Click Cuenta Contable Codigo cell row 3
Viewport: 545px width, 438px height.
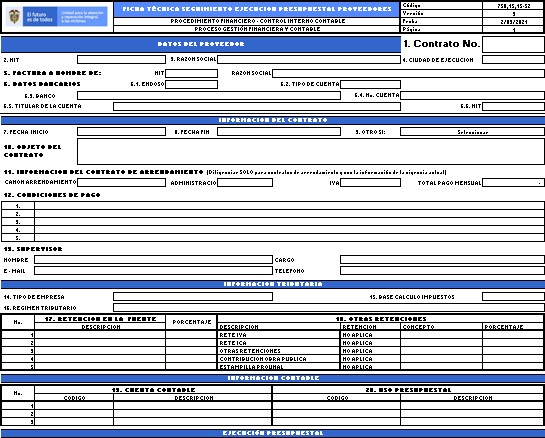(x=74, y=421)
